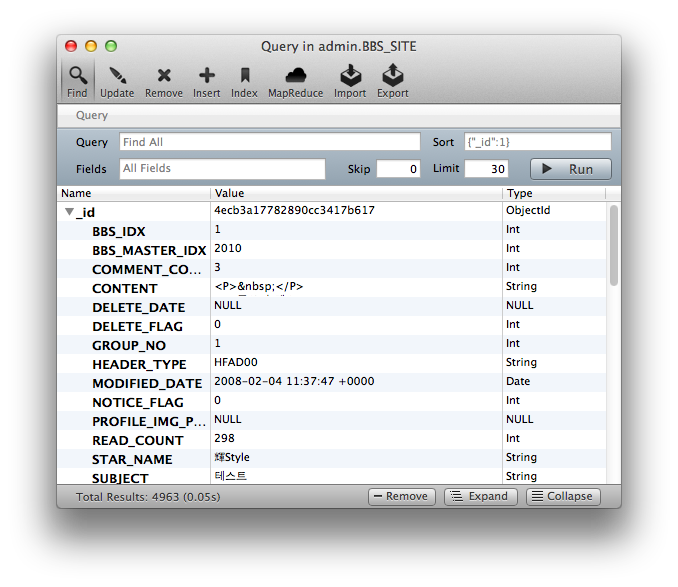
Task: Select the Find tool in toolbar
Action: (x=77, y=82)
